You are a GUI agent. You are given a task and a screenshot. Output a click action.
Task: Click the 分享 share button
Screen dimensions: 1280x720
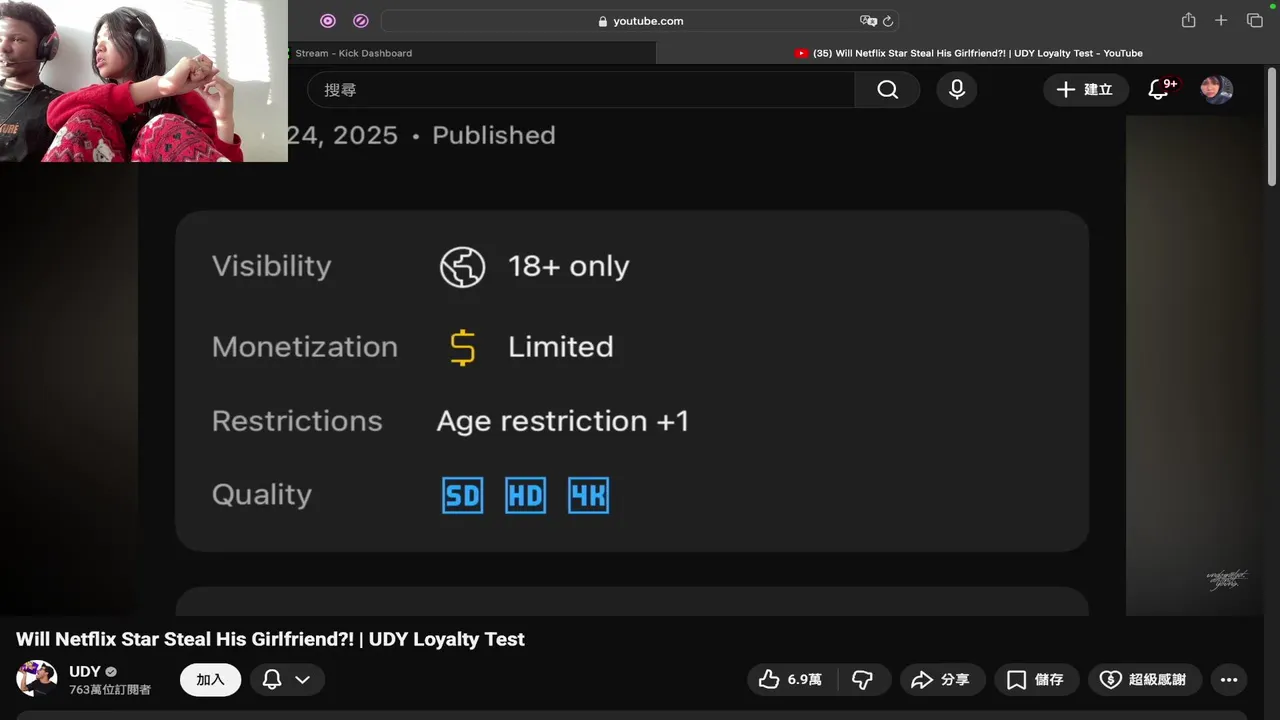click(x=942, y=680)
